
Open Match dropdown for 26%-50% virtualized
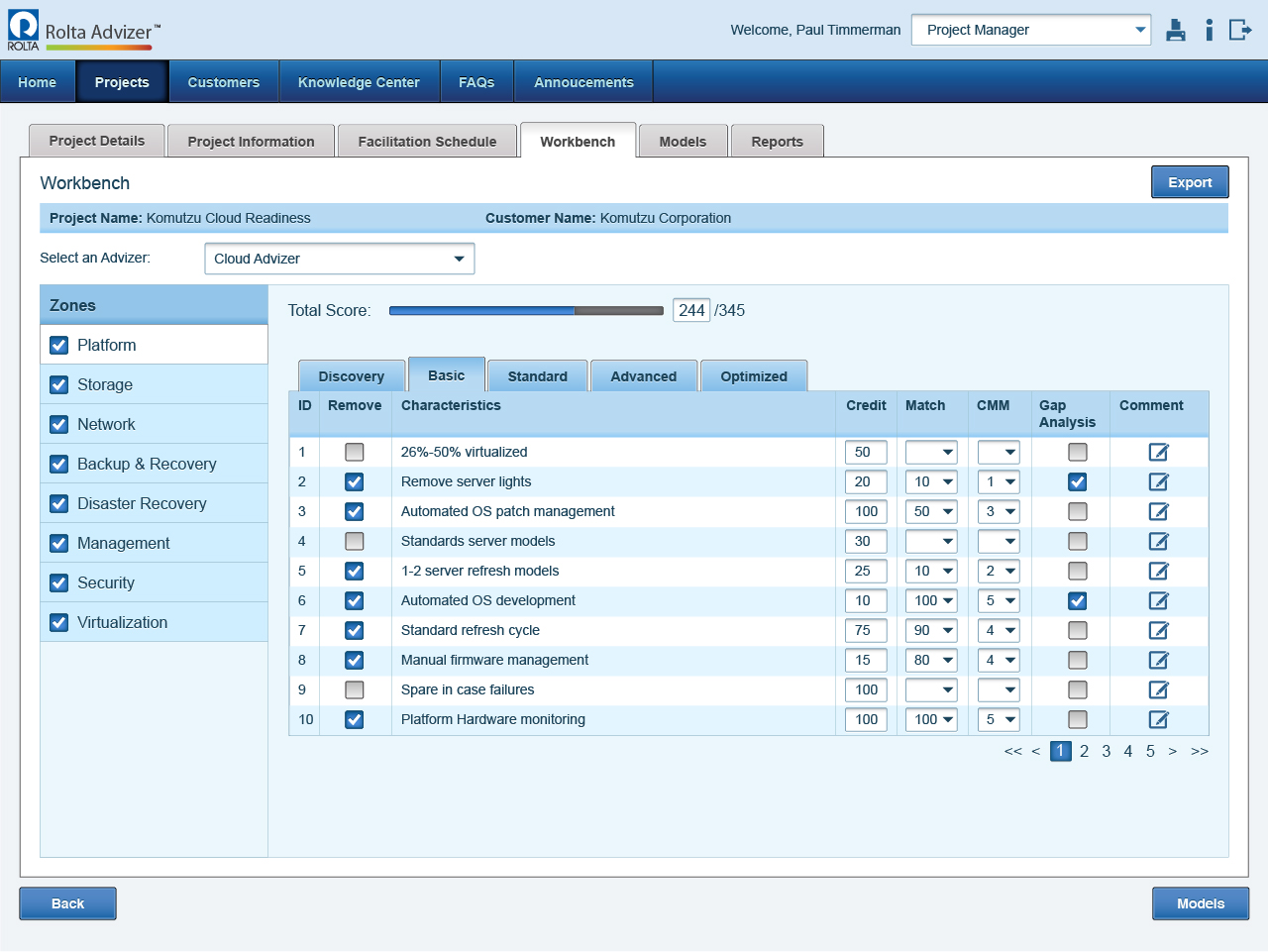[931, 453]
